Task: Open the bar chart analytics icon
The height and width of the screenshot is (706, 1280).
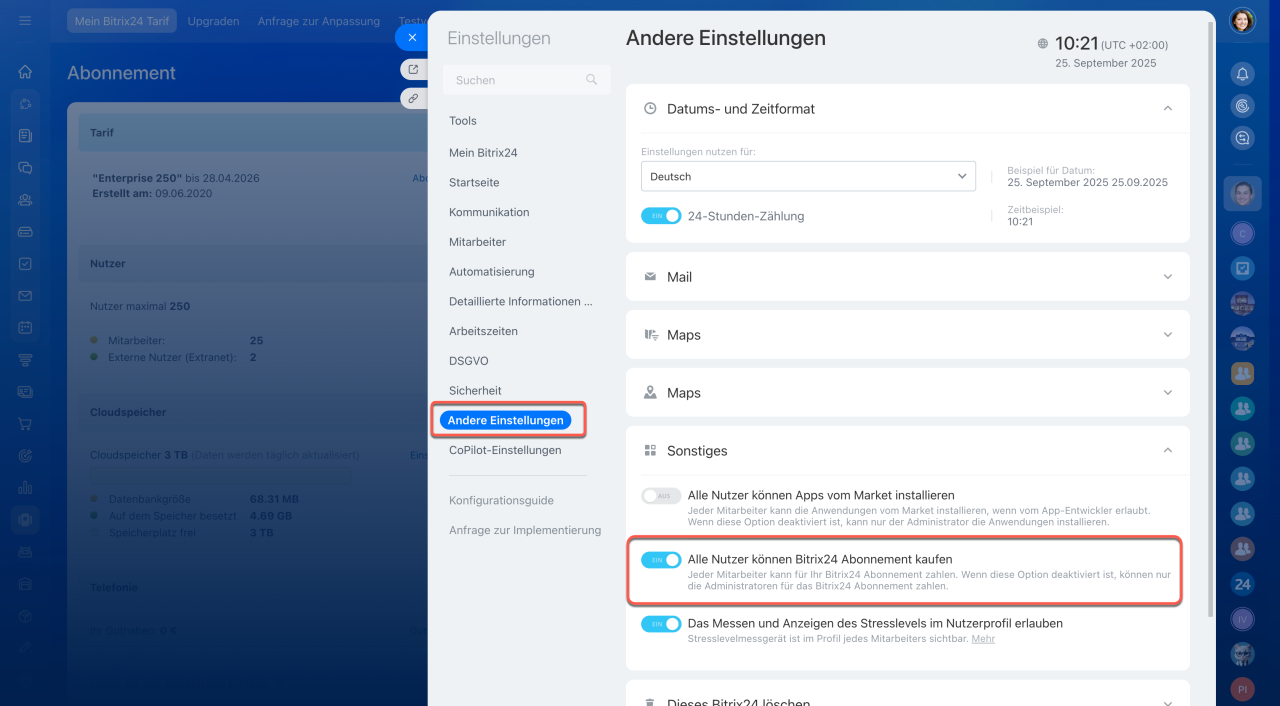Action: 25,488
